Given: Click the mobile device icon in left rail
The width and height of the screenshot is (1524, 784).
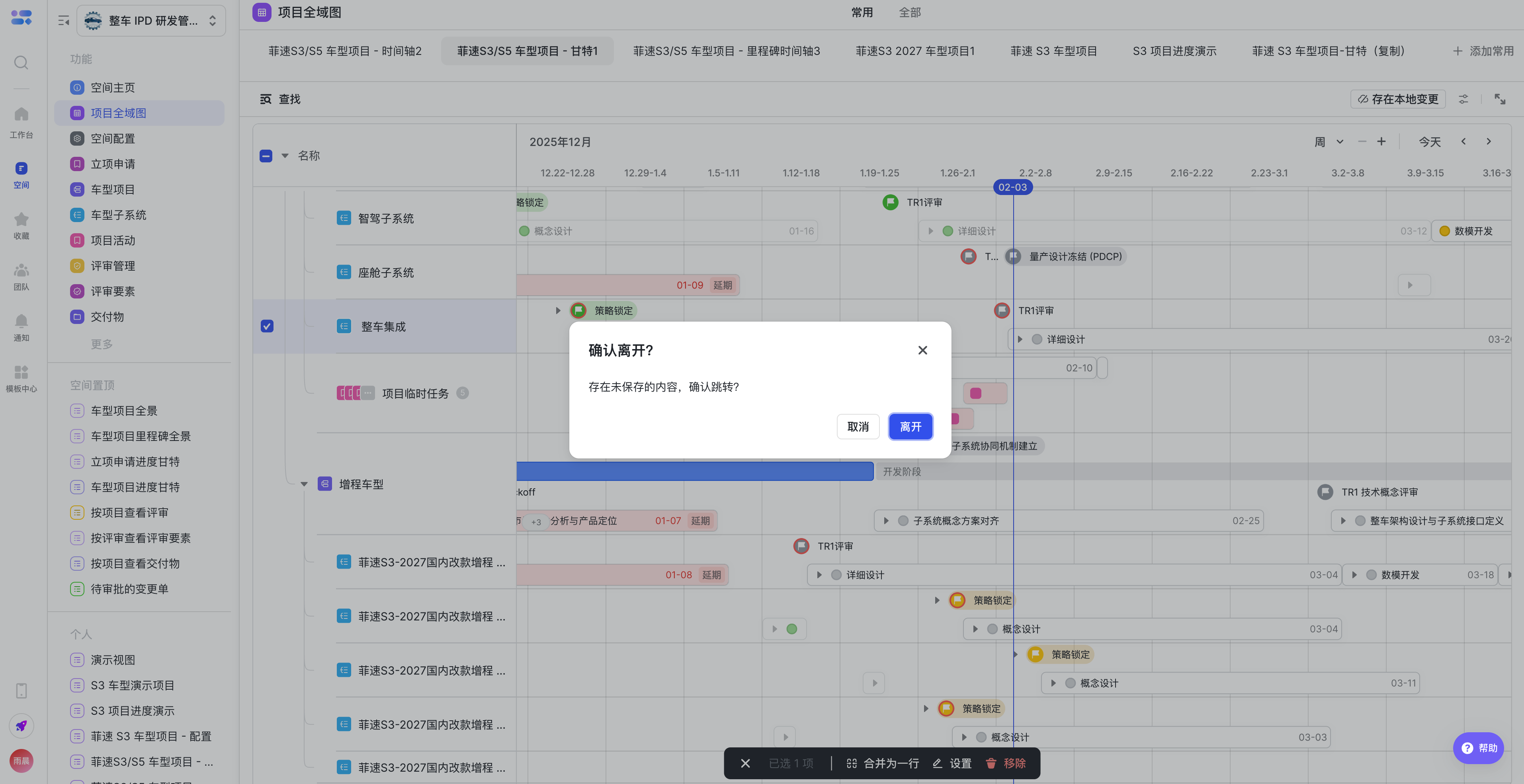Looking at the screenshot, I should tap(21, 690).
